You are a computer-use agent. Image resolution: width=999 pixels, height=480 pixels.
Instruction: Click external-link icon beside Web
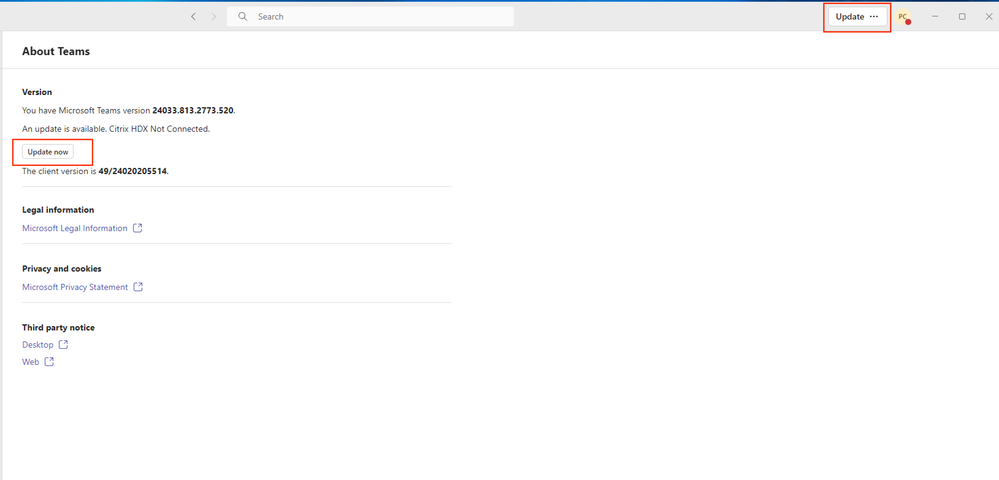tap(49, 362)
